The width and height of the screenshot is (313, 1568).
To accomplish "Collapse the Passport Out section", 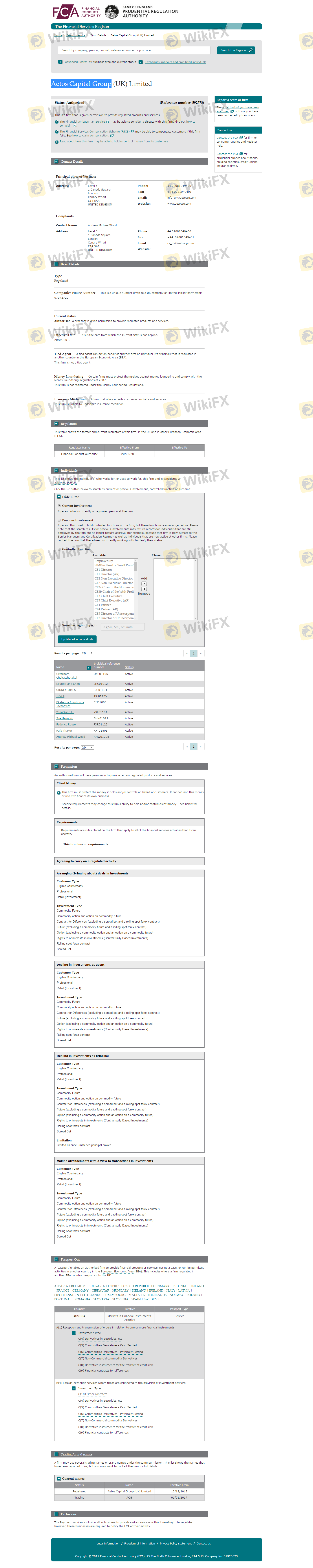I will pyautogui.click(x=56, y=1259).
